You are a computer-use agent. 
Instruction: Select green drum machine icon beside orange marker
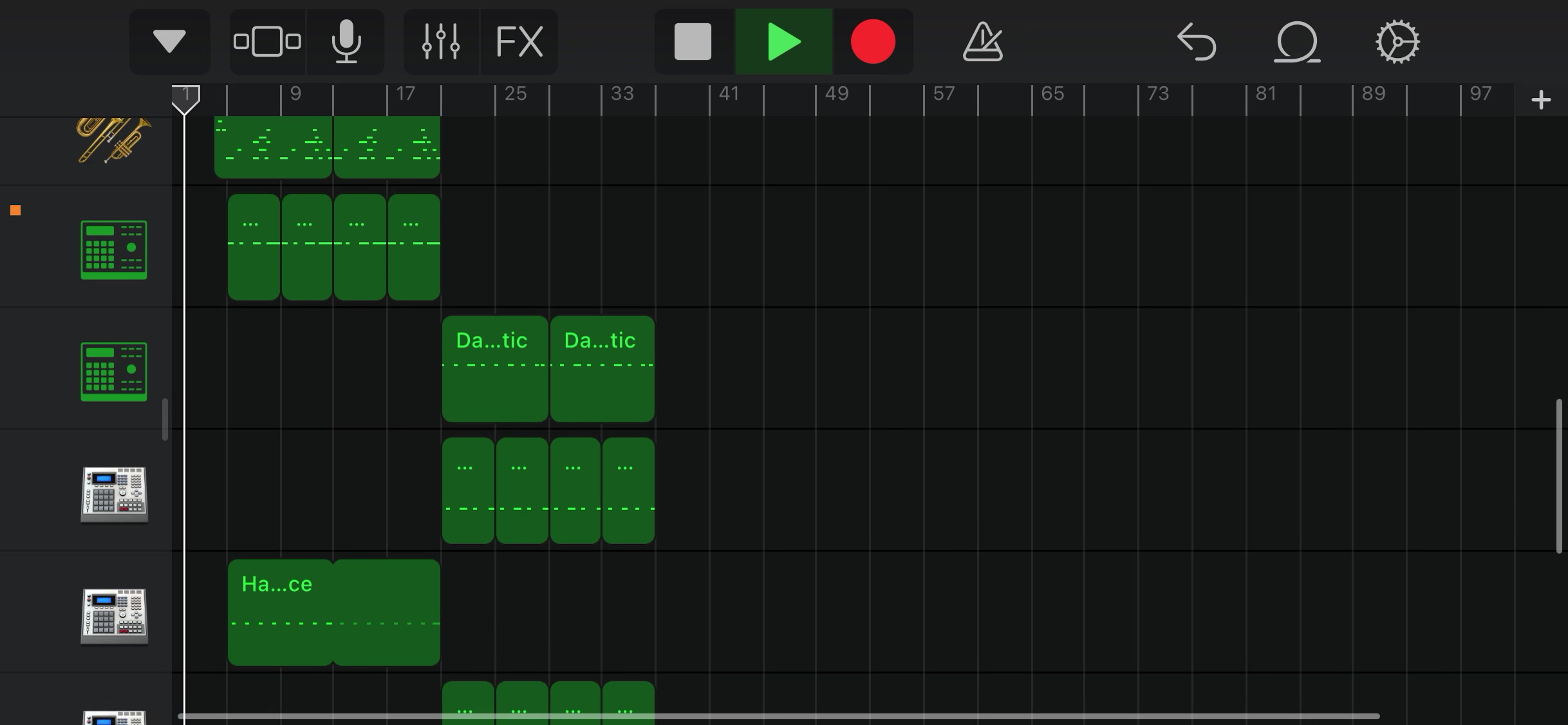coord(114,250)
